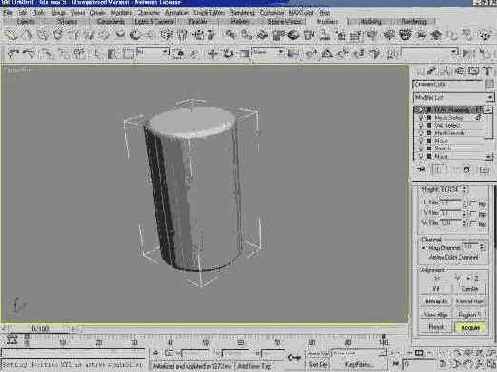Screen dimensions: 497x372
Task: Click the Pin Stack icon
Action: click(x=422, y=170)
